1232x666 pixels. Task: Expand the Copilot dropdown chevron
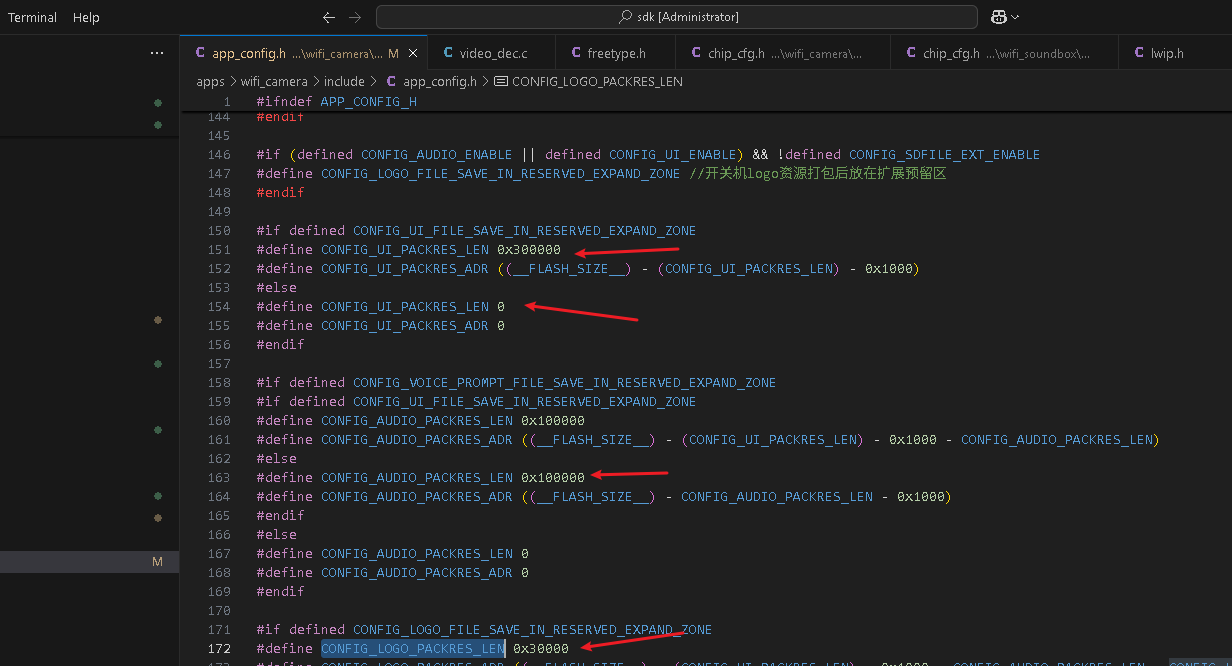[x=1016, y=17]
